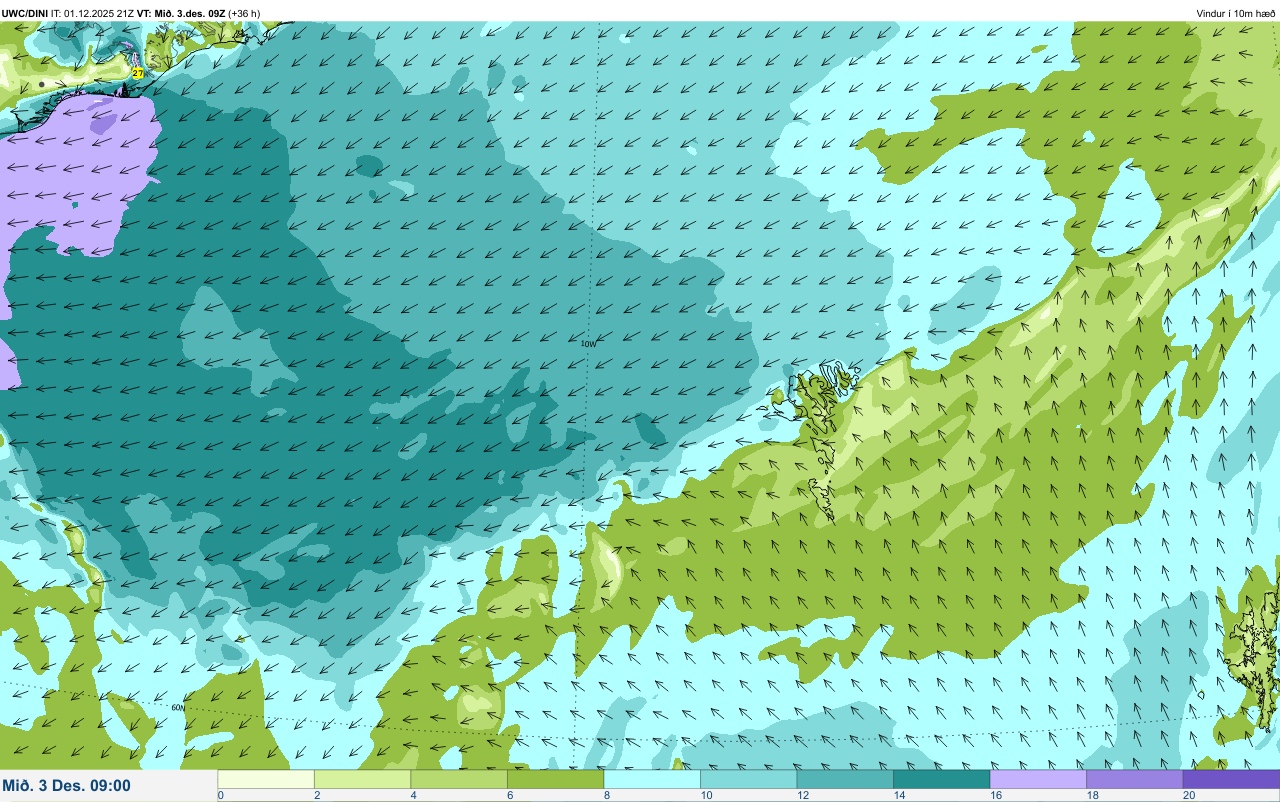Image resolution: width=1280 pixels, height=802 pixels.
Task: Select the 10–12 turquoise legend swatch
Action: (x=748, y=779)
